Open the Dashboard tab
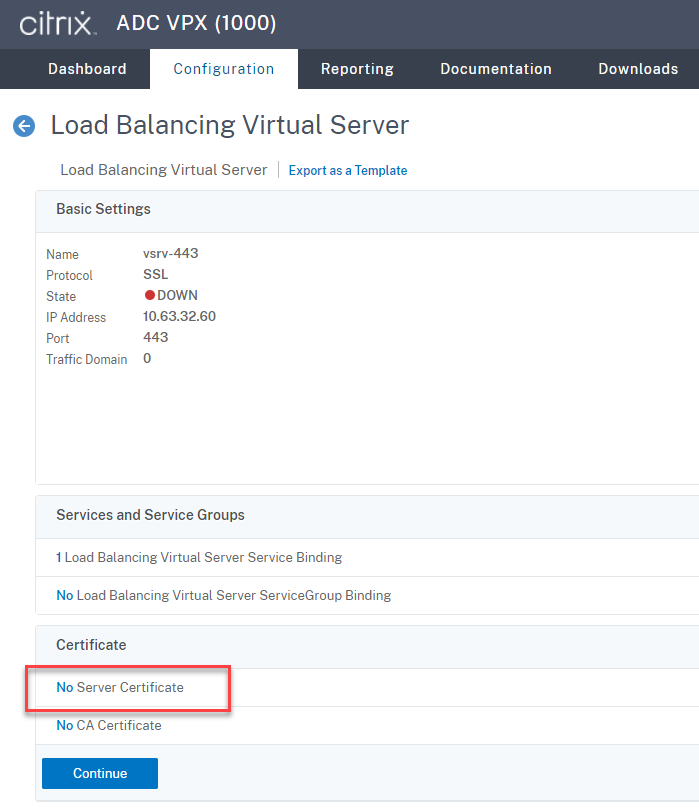This screenshot has width=699, height=809. tap(87, 69)
